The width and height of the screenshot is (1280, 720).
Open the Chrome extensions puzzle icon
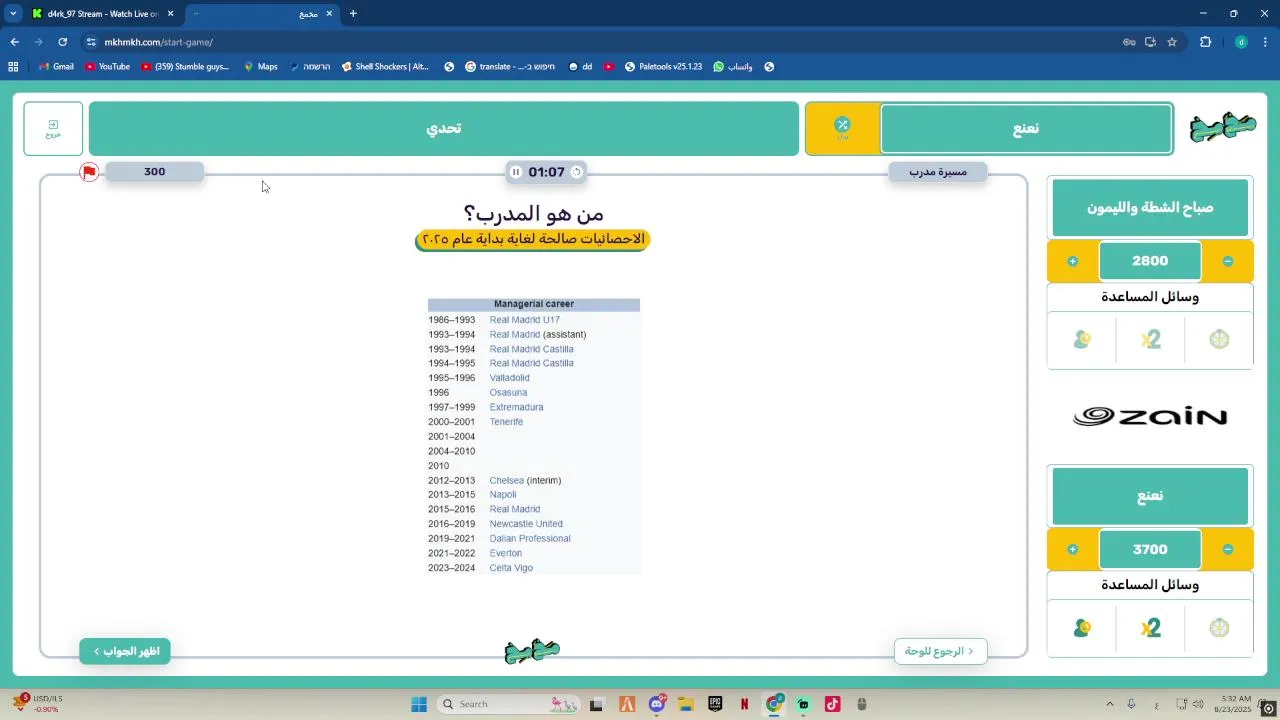1205,42
